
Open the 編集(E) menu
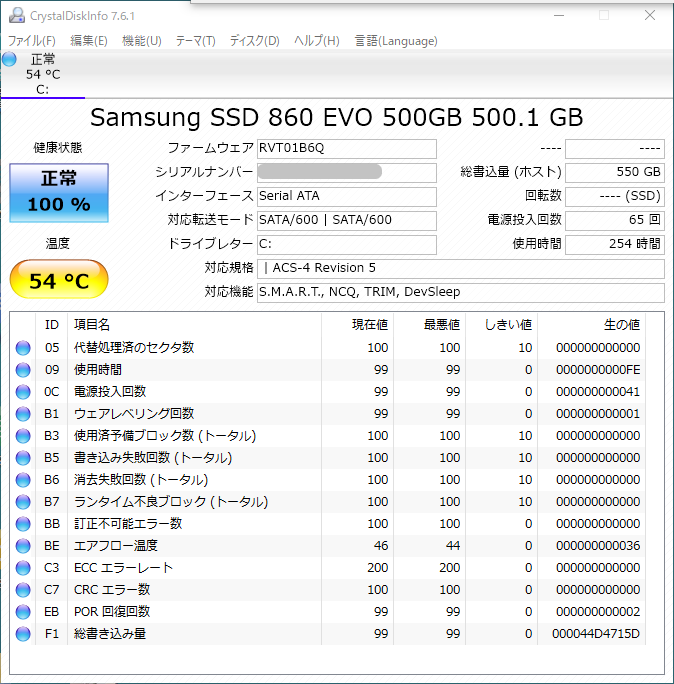point(89,41)
